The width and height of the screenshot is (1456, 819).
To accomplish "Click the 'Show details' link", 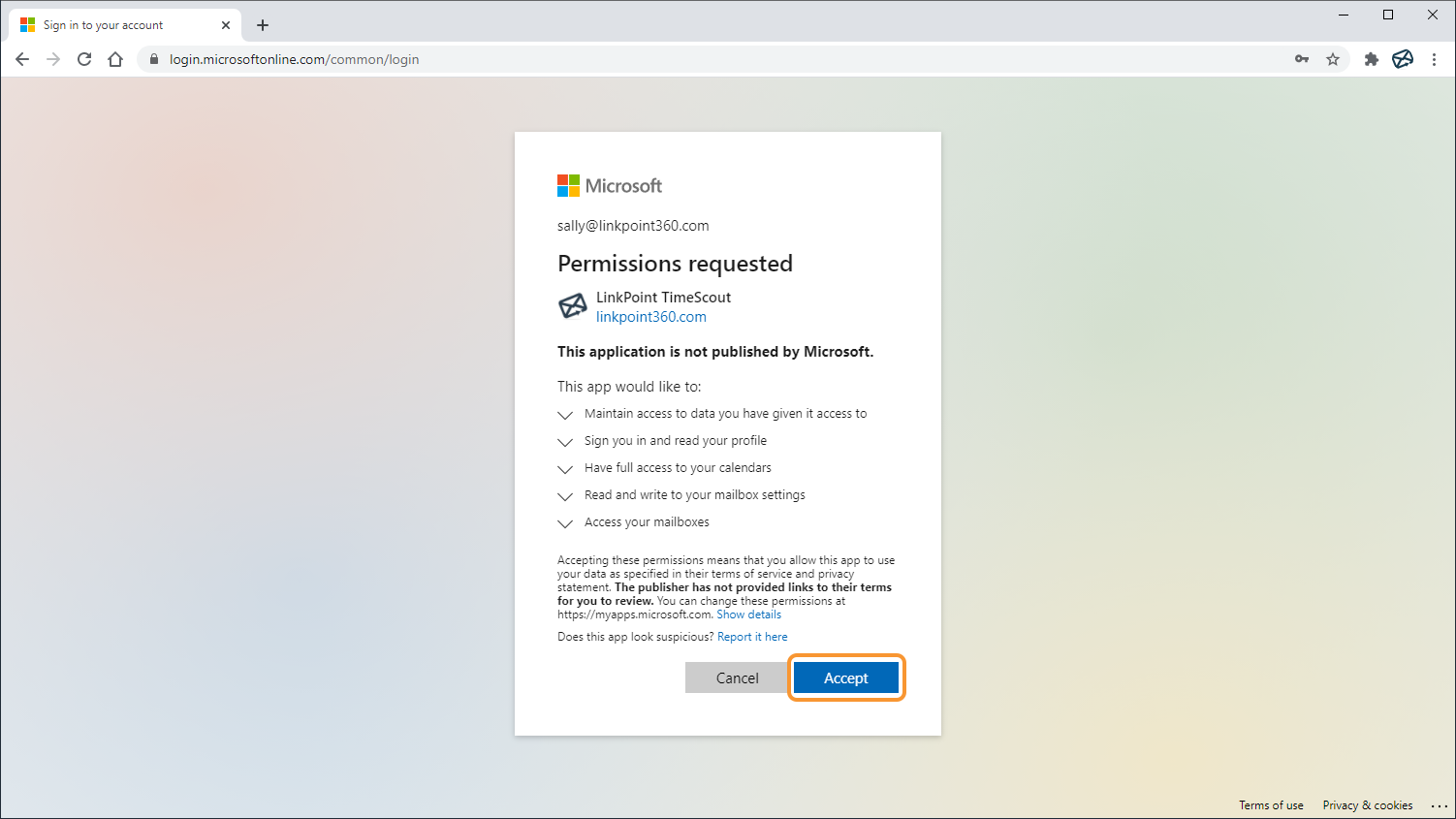I will [748, 614].
